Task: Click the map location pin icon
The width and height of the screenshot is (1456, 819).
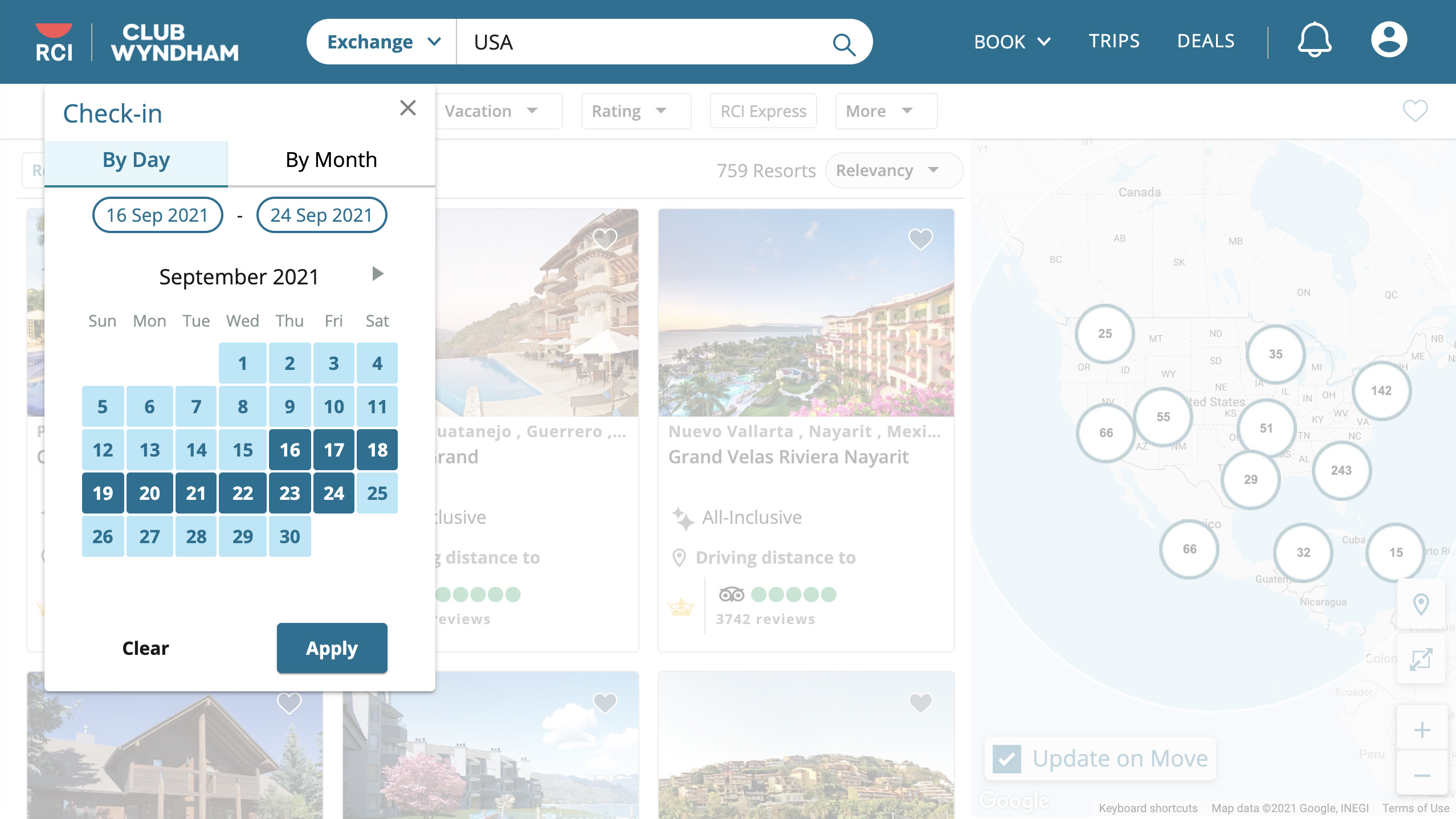Action: pos(1421,604)
